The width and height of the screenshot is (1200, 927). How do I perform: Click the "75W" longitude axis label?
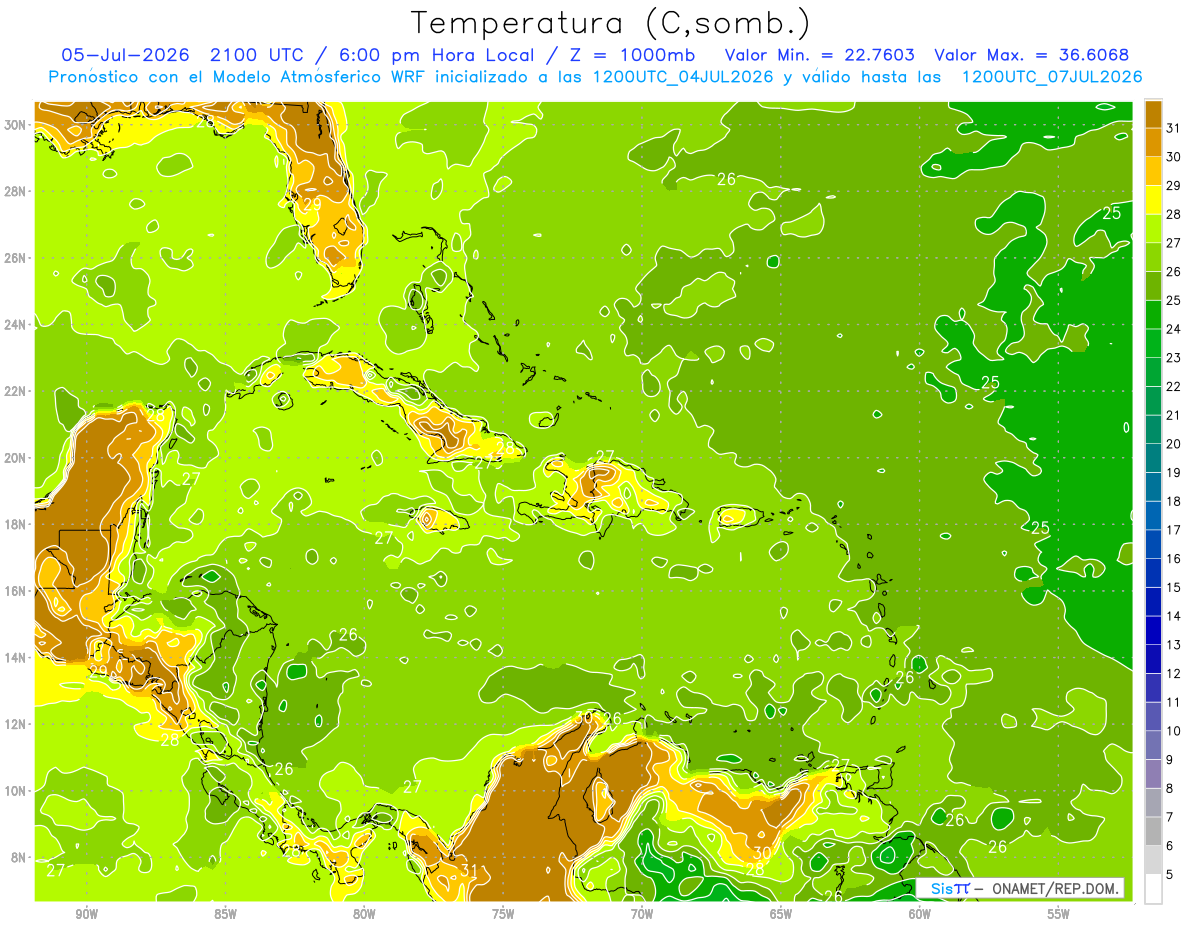point(503,914)
